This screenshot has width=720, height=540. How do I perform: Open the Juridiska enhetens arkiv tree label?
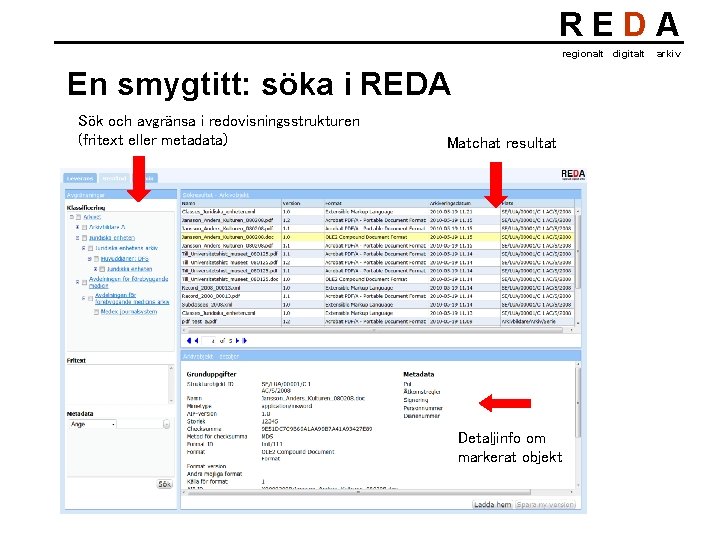(126, 248)
